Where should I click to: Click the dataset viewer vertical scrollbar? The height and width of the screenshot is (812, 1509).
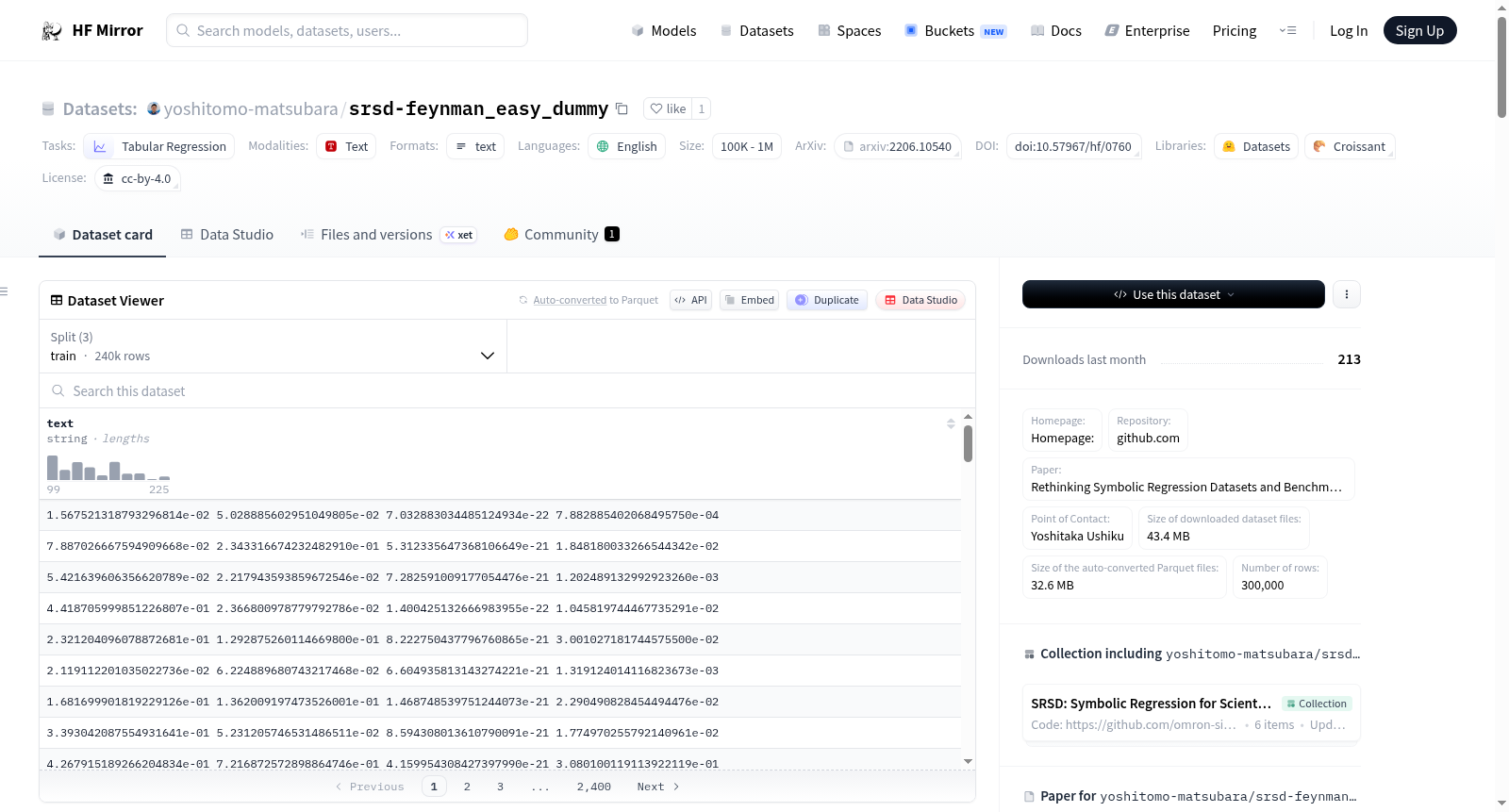click(x=968, y=444)
